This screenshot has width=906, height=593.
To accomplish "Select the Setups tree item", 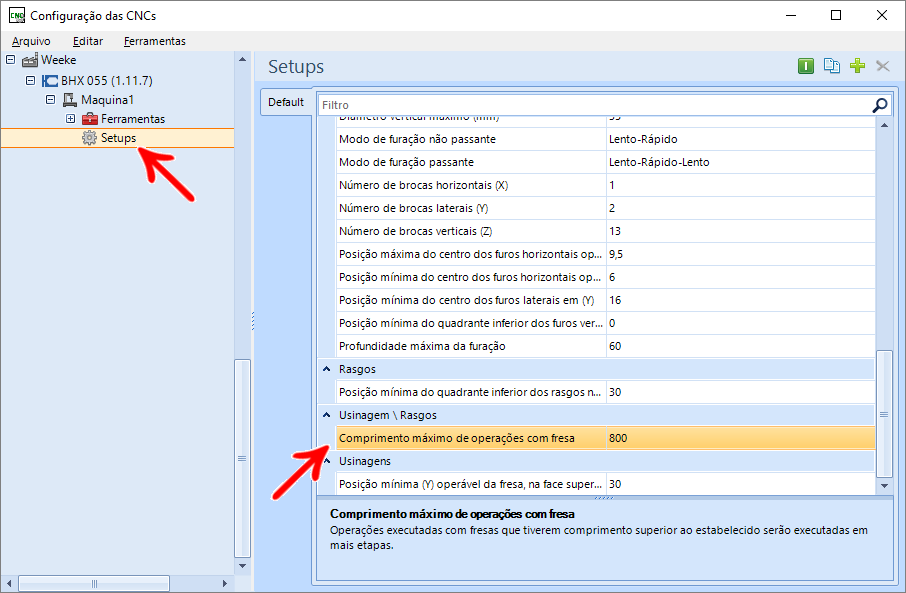I will (x=118, y=138).
